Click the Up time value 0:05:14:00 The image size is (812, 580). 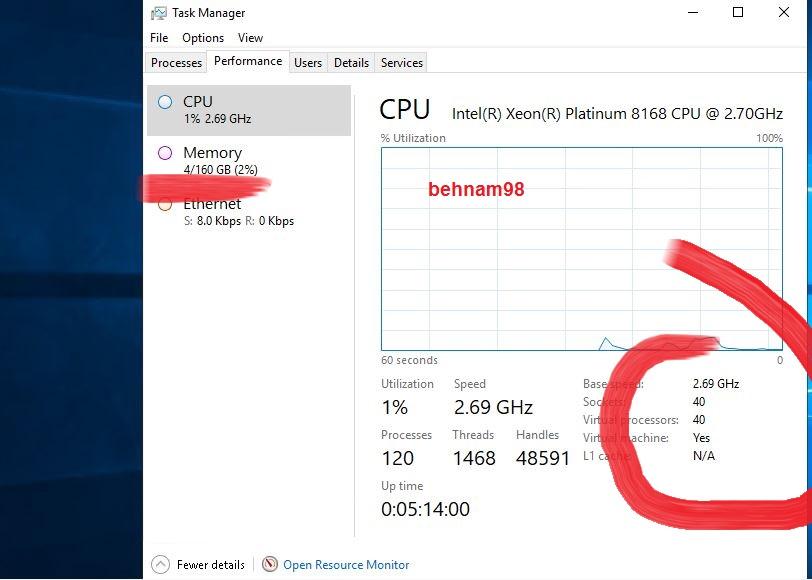click(x=425, y=509)
